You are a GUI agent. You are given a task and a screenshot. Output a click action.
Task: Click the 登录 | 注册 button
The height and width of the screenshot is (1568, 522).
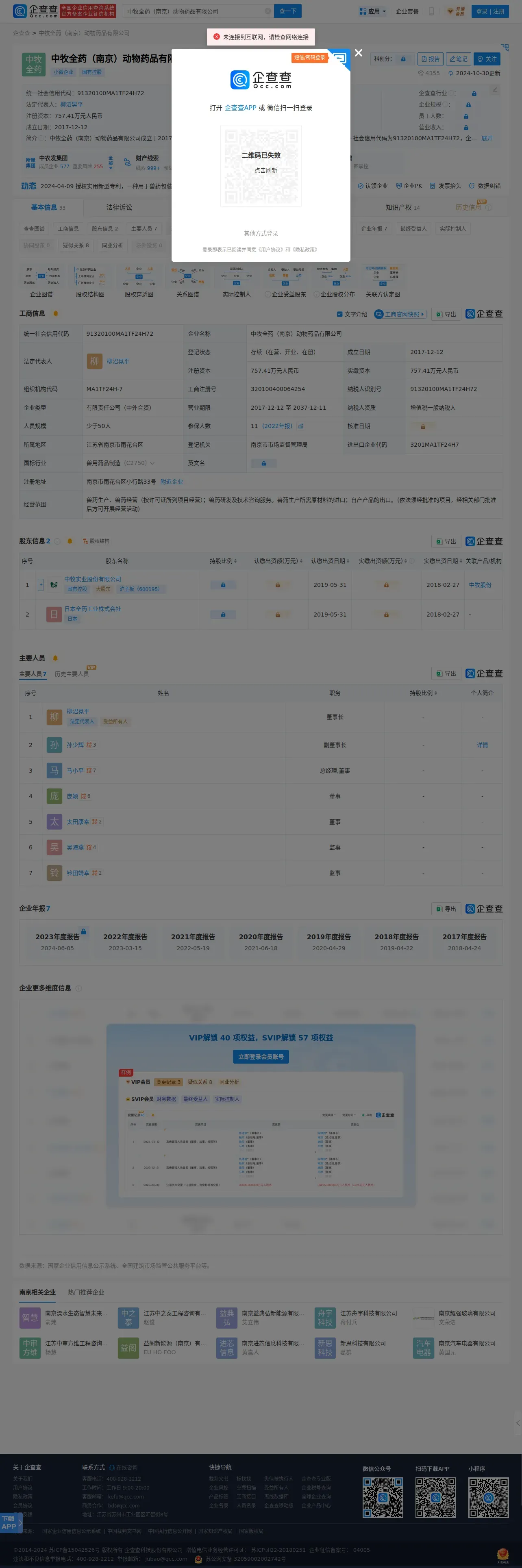[x=490, y=11]
